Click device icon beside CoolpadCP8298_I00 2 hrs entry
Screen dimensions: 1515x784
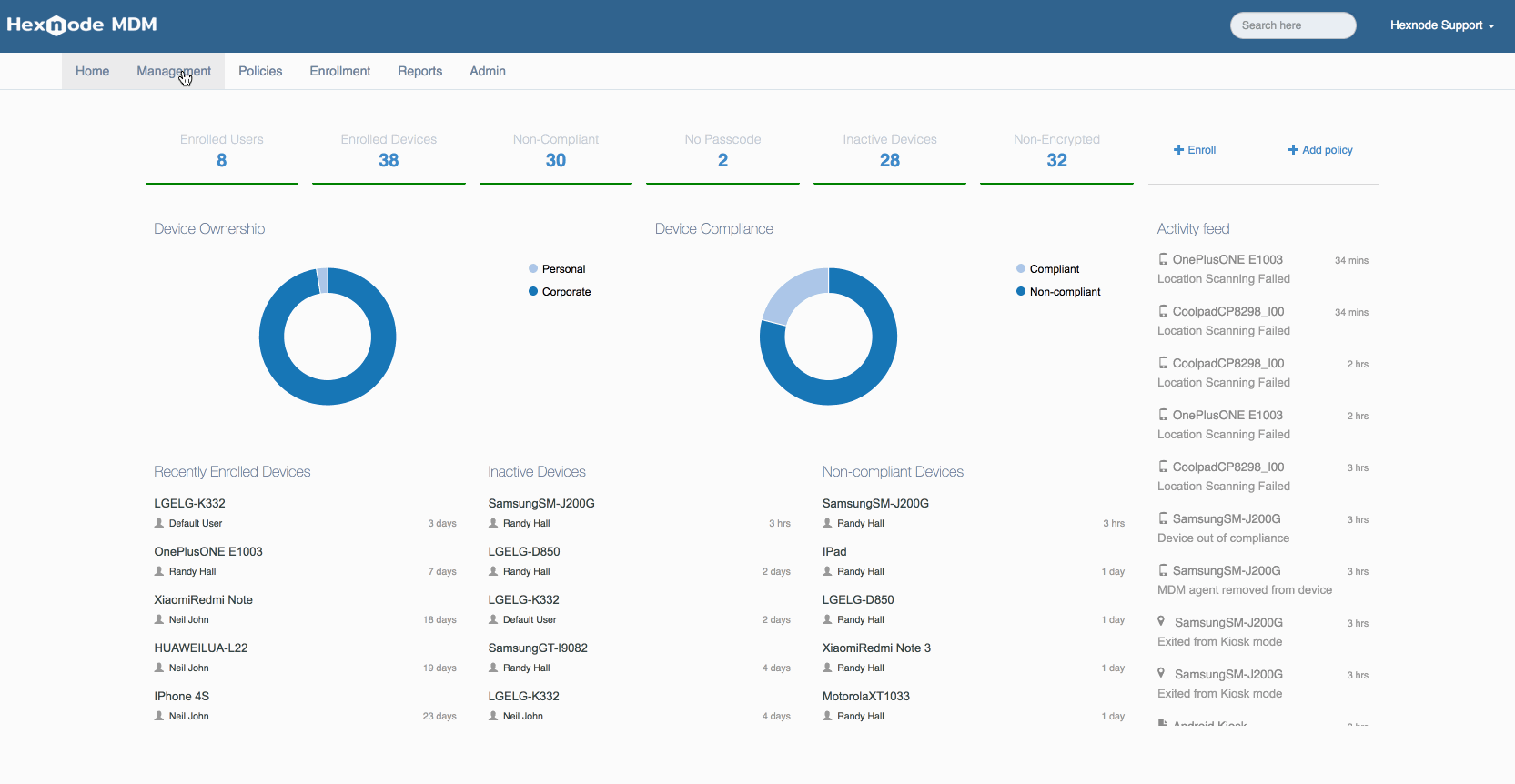tap(1163, 363)
